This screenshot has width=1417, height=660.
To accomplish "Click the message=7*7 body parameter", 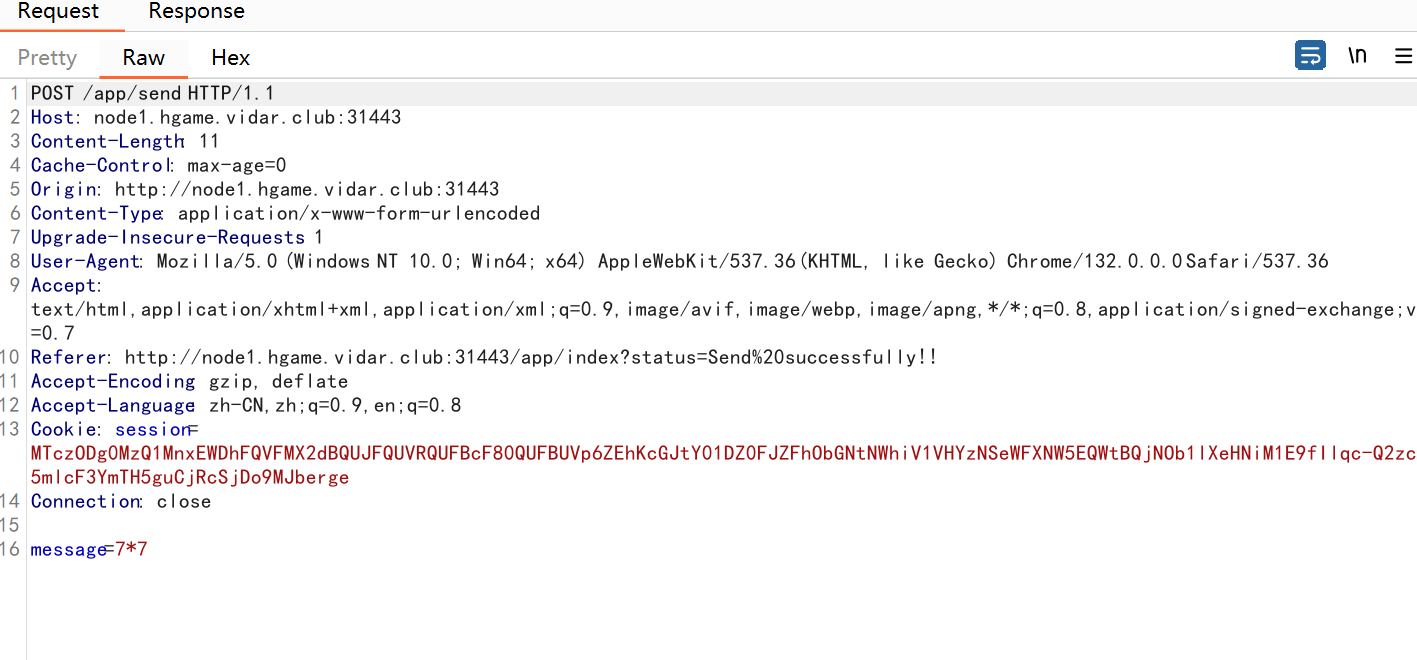I will [x=89, y=549].
